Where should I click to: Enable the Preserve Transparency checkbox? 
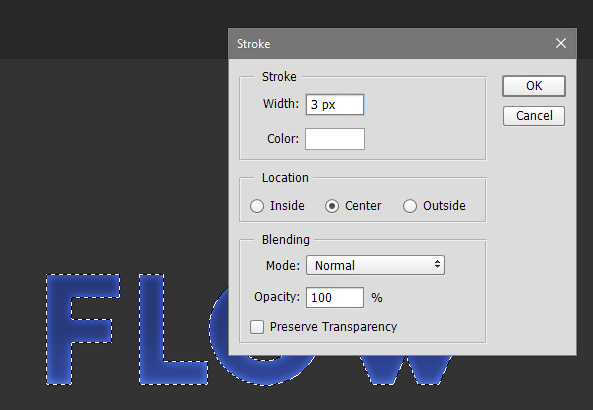coord(257,327)
